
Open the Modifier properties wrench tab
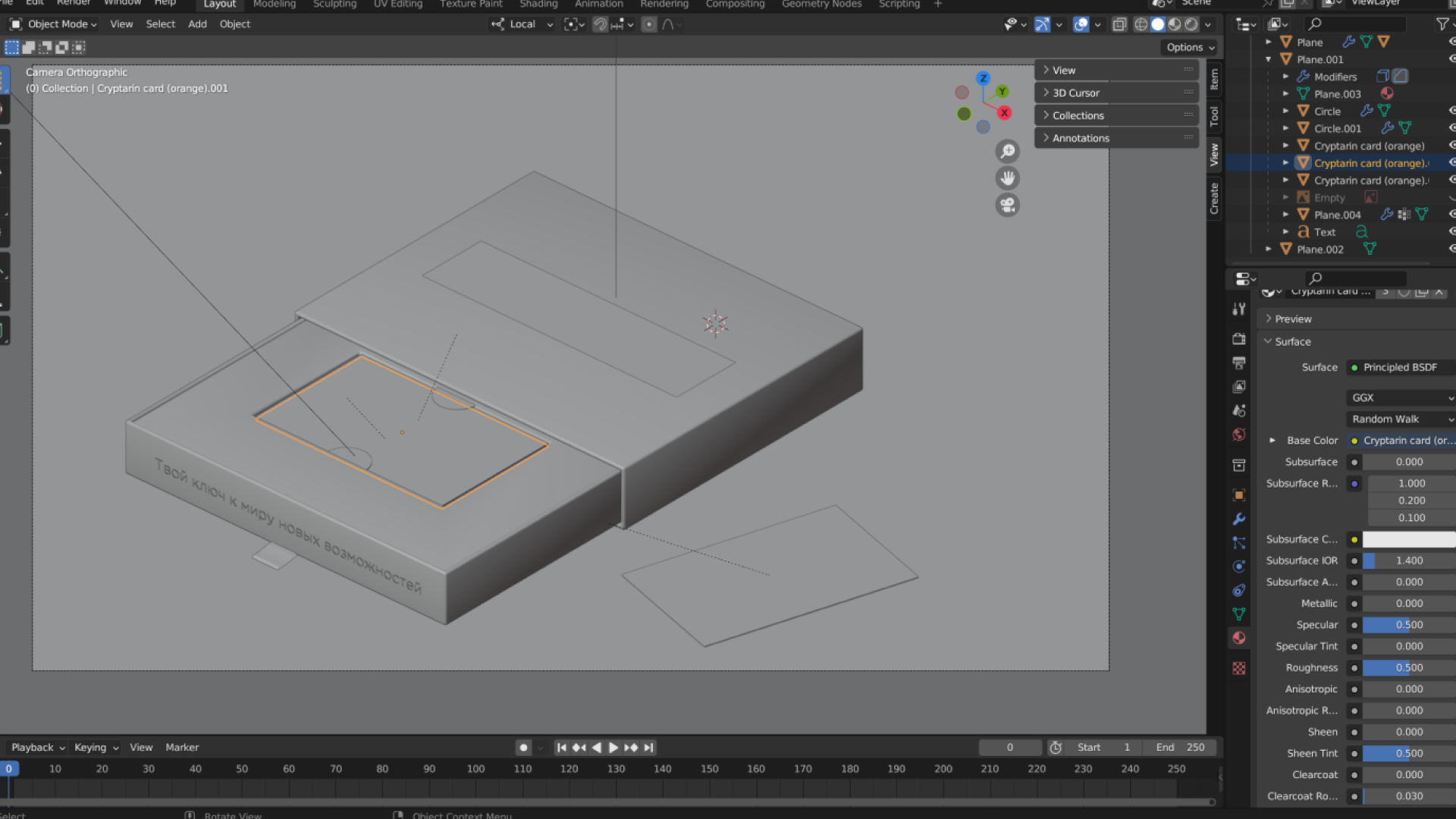pyautogui.click(x=1239, y=519)
